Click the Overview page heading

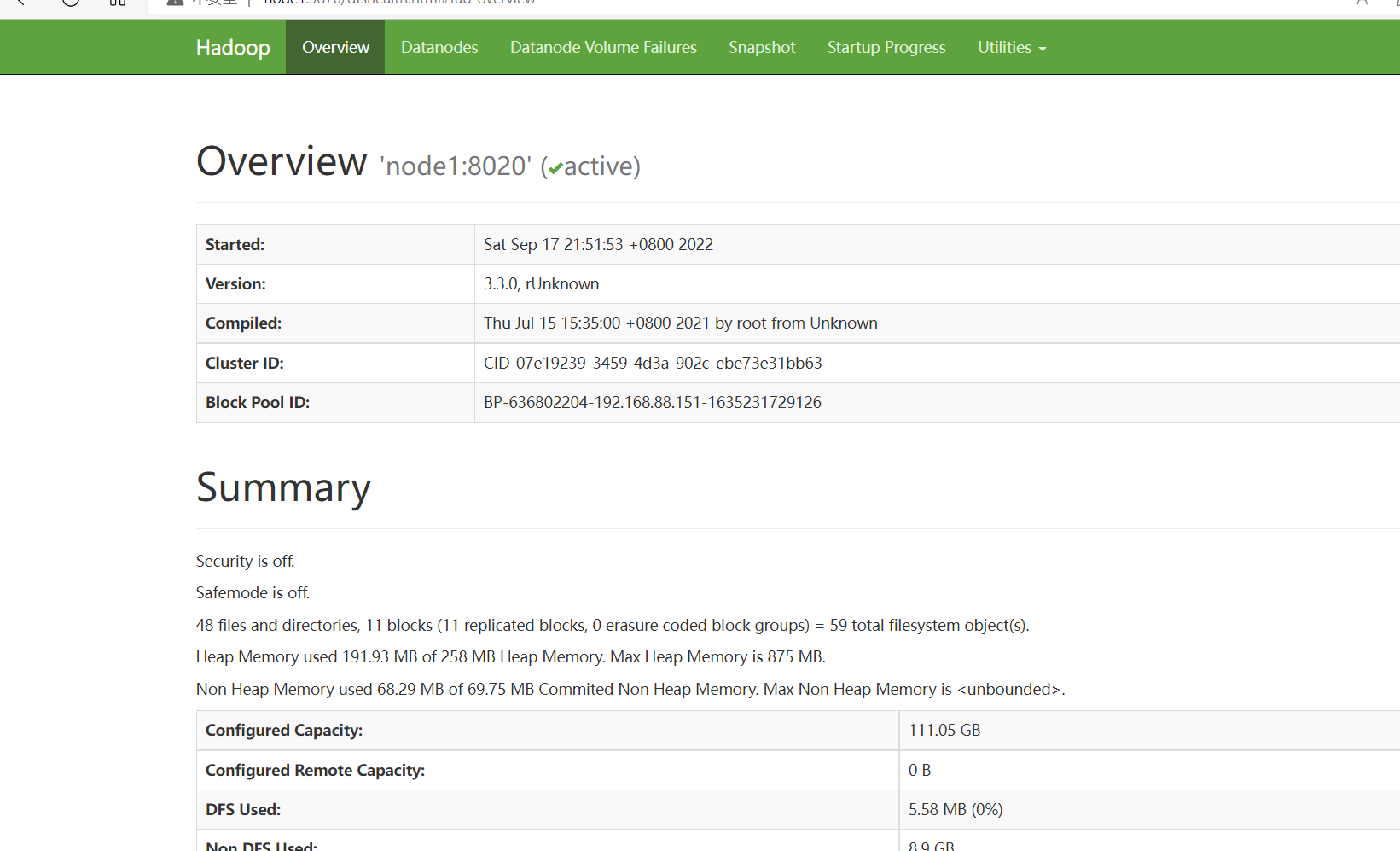[x=282, y=161]
